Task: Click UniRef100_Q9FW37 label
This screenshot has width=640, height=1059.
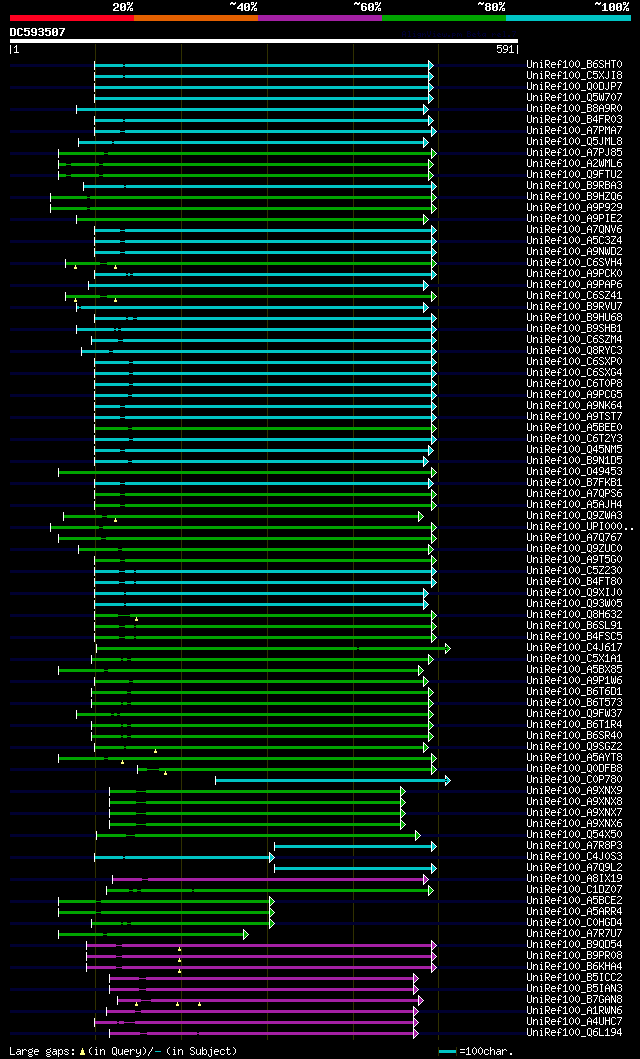Action: pos(575,714)
